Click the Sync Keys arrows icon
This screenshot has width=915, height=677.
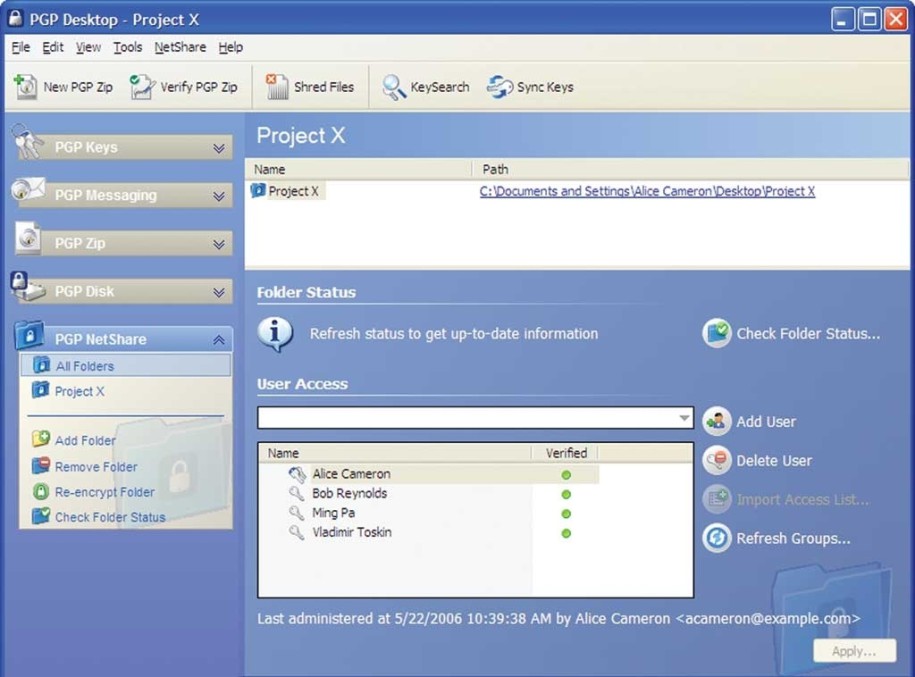[x=500, y=87]
